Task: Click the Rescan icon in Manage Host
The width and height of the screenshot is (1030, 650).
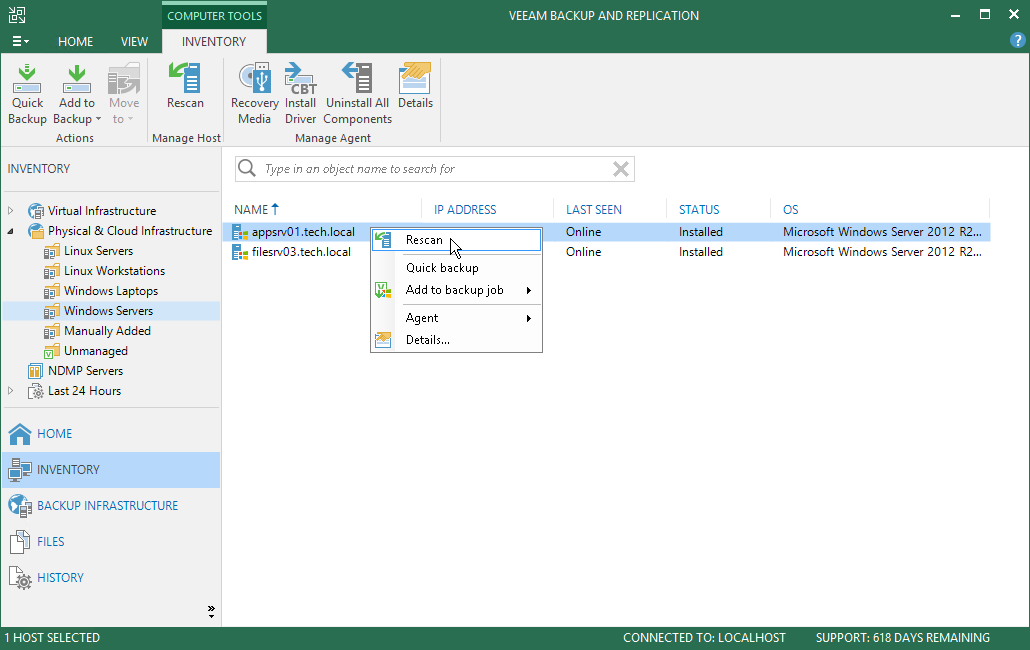Action: click(x=185, y=78)
